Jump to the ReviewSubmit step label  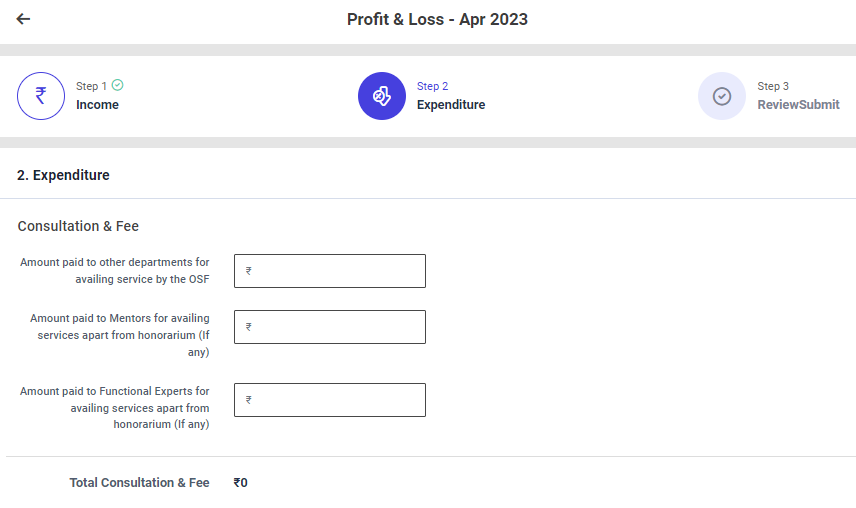(798, 105)
